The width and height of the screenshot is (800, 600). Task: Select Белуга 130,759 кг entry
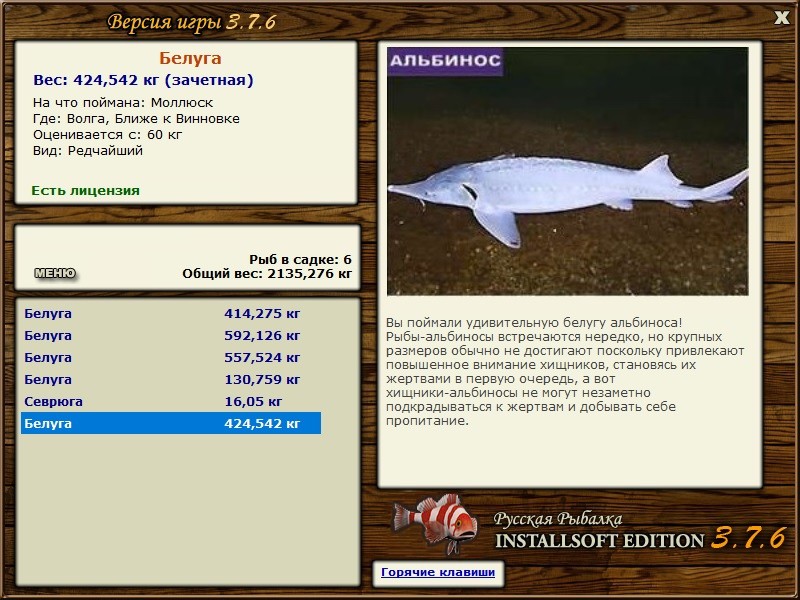(171, 379)
